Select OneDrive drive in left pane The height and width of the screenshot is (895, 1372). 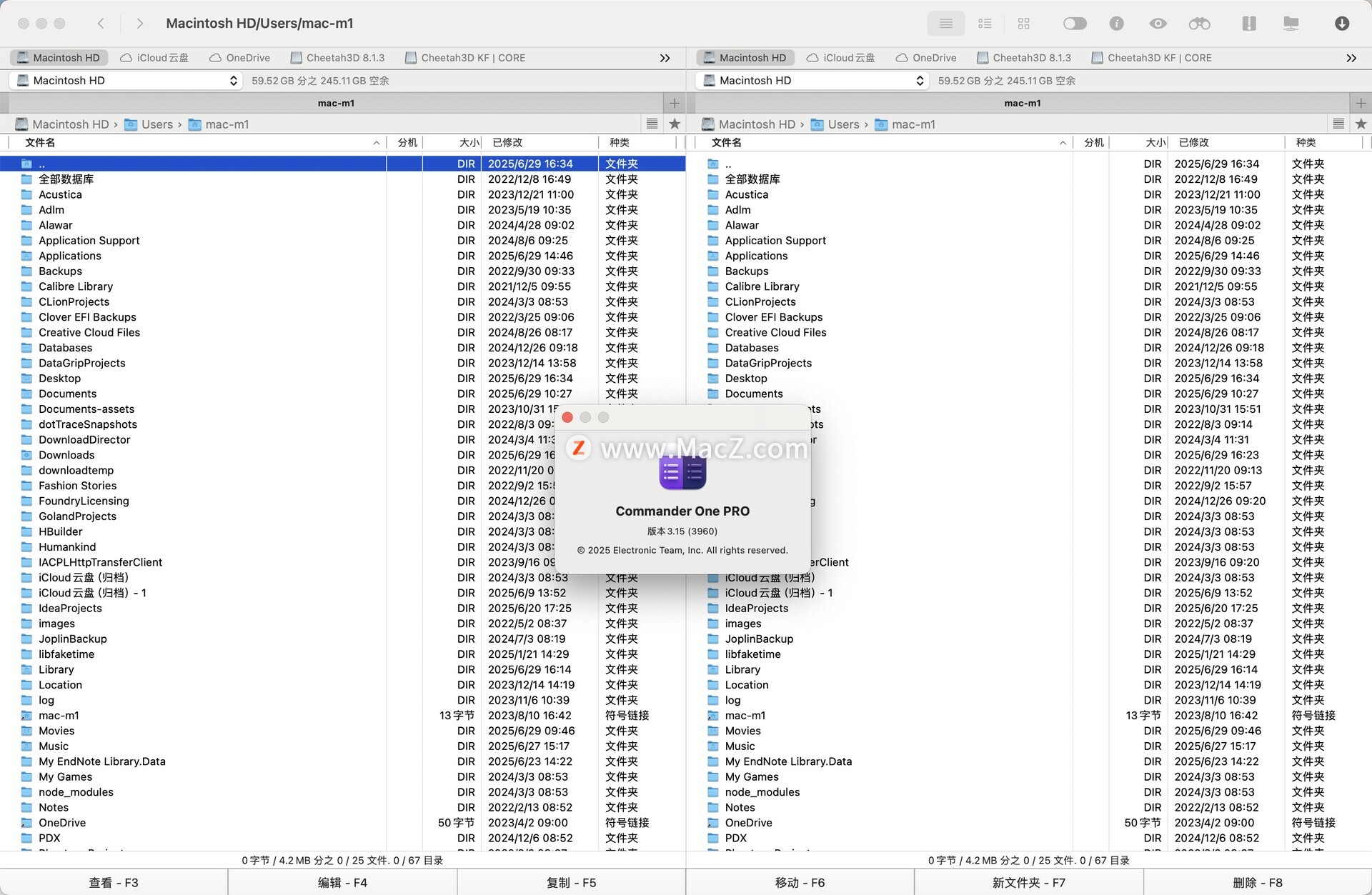pos(239,58)
